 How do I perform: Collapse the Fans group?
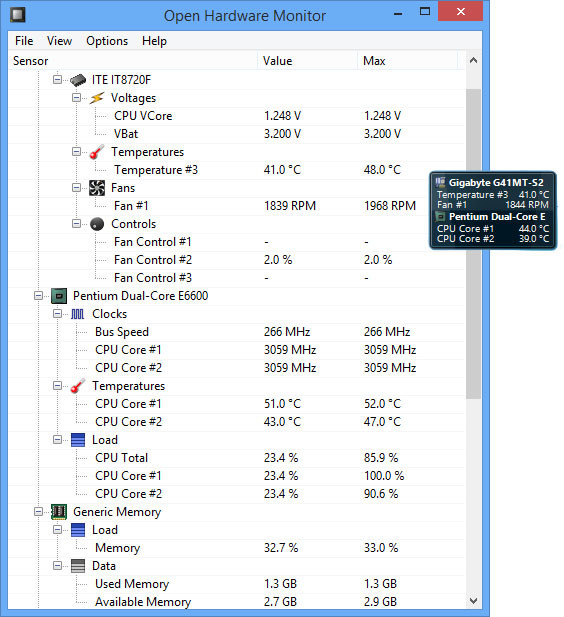click(x=76, y=188)
